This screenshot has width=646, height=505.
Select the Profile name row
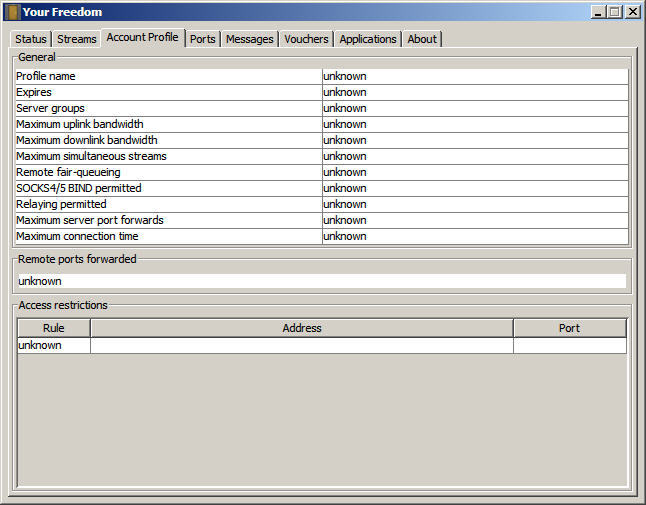pyautogui.click(x=168, y=76)
